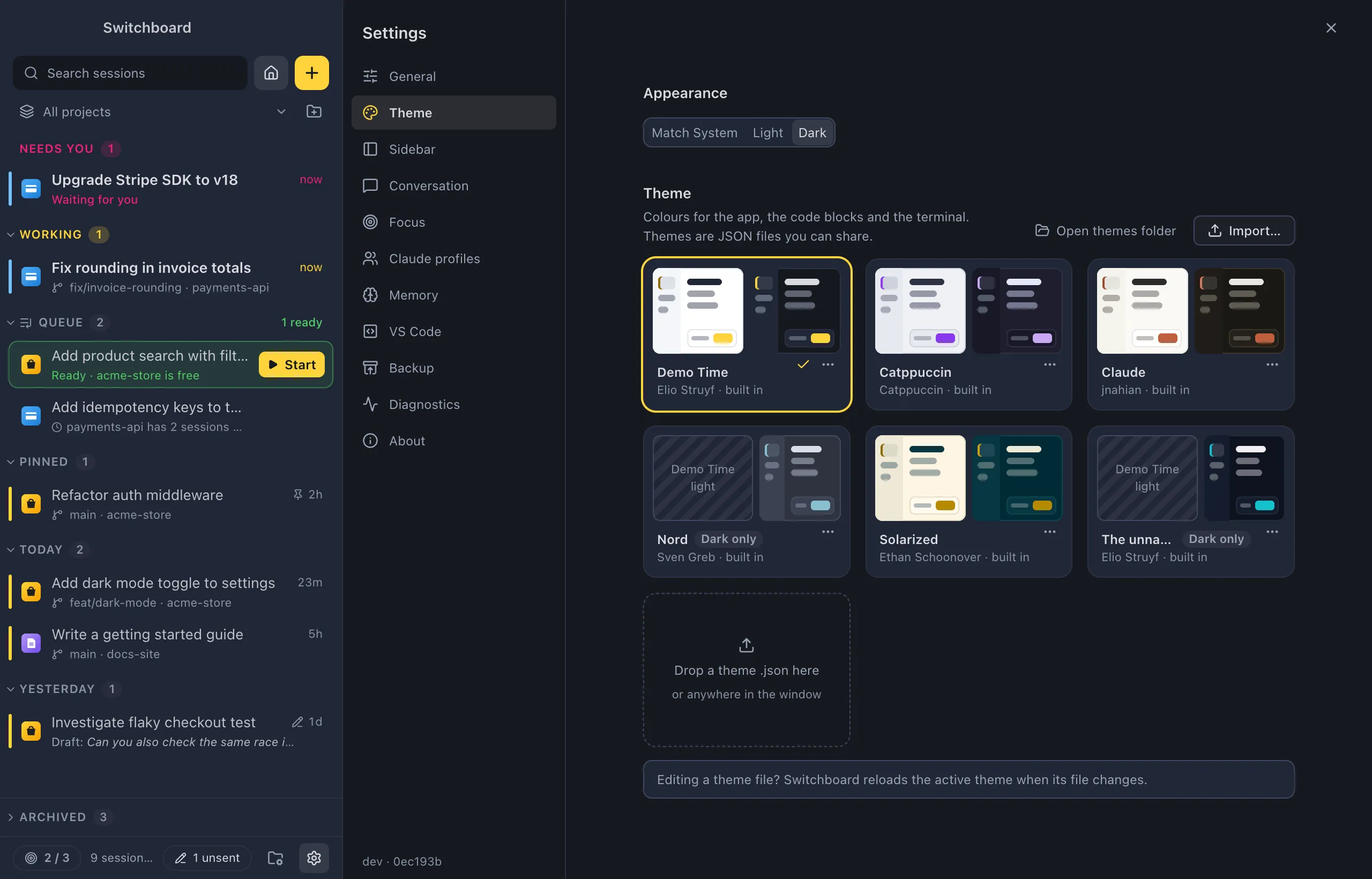Click the add project folder icon
Screen dimensions: 1372x879
(314, 112)
